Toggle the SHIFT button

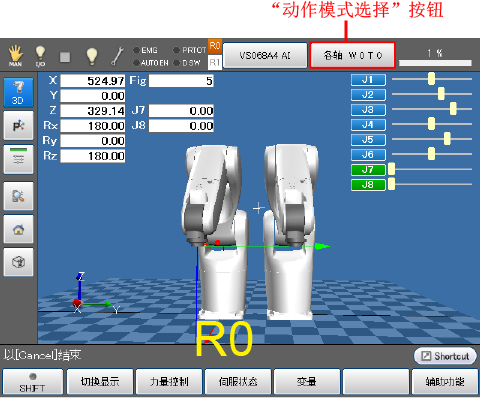[32, 382]
